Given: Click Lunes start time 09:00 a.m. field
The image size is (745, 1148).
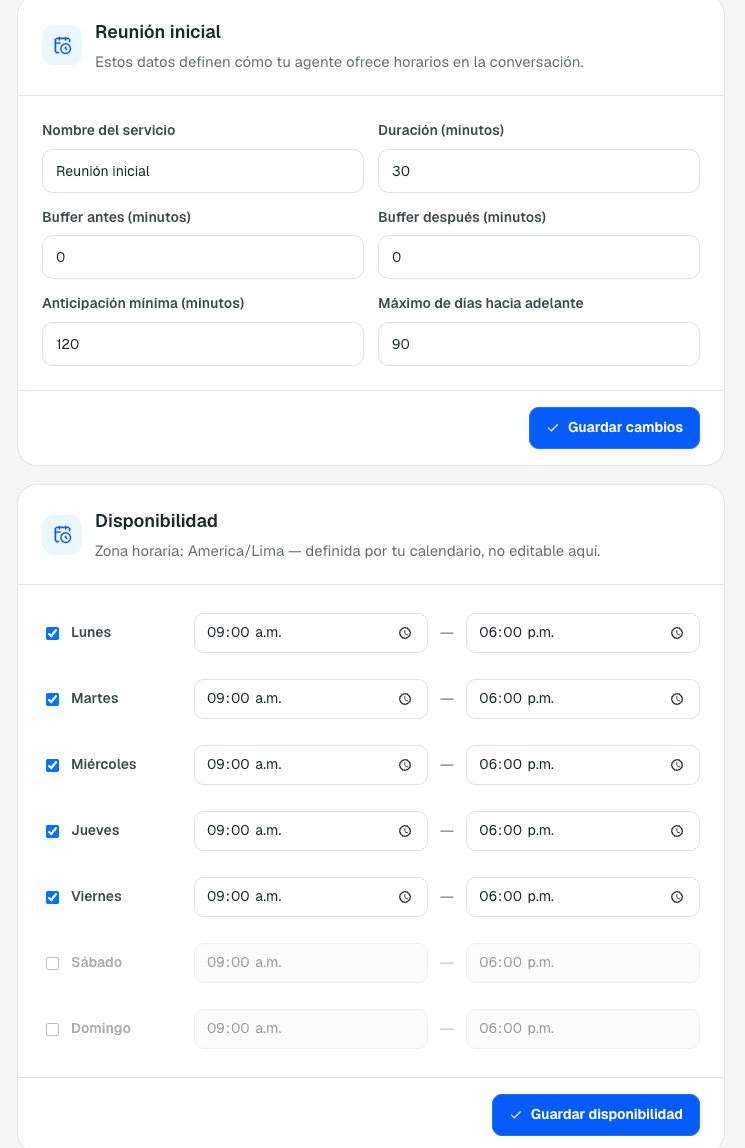Looking at the screenshot, I should 310,633.
